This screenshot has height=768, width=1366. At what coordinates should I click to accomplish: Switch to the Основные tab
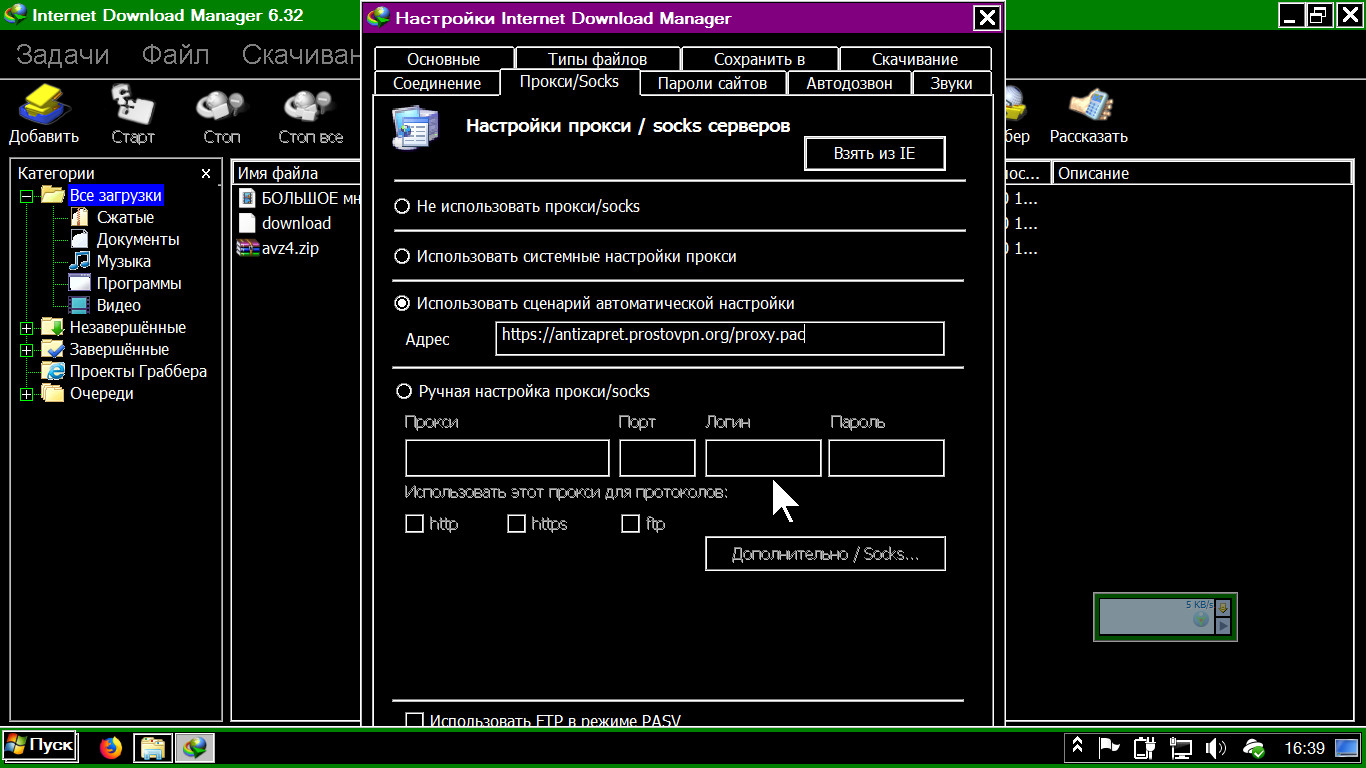pyautogui.click(x=443, y=59)
